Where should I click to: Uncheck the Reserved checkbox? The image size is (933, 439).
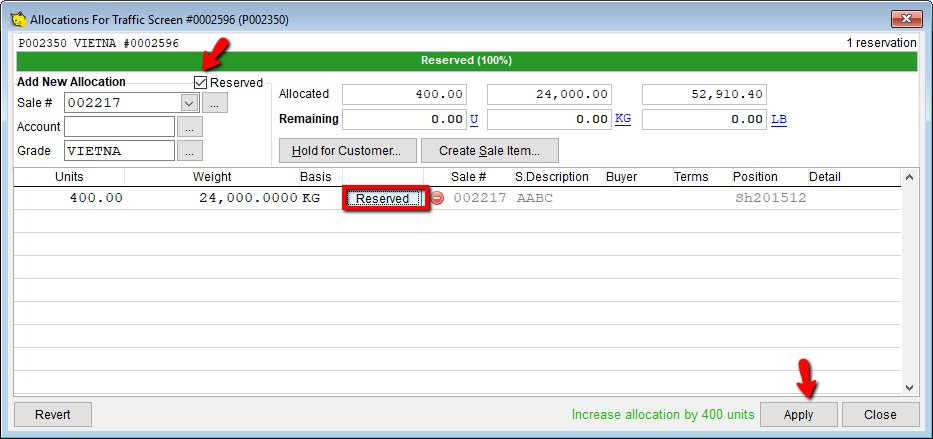pyautogui.click(x=201, y=83)
